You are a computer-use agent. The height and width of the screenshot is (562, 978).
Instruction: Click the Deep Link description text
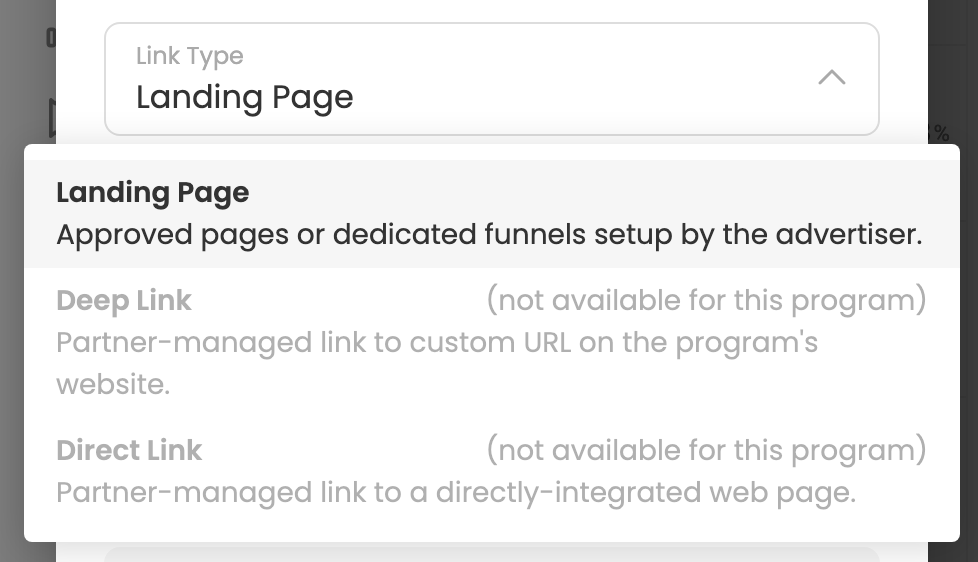pos(437,343)
